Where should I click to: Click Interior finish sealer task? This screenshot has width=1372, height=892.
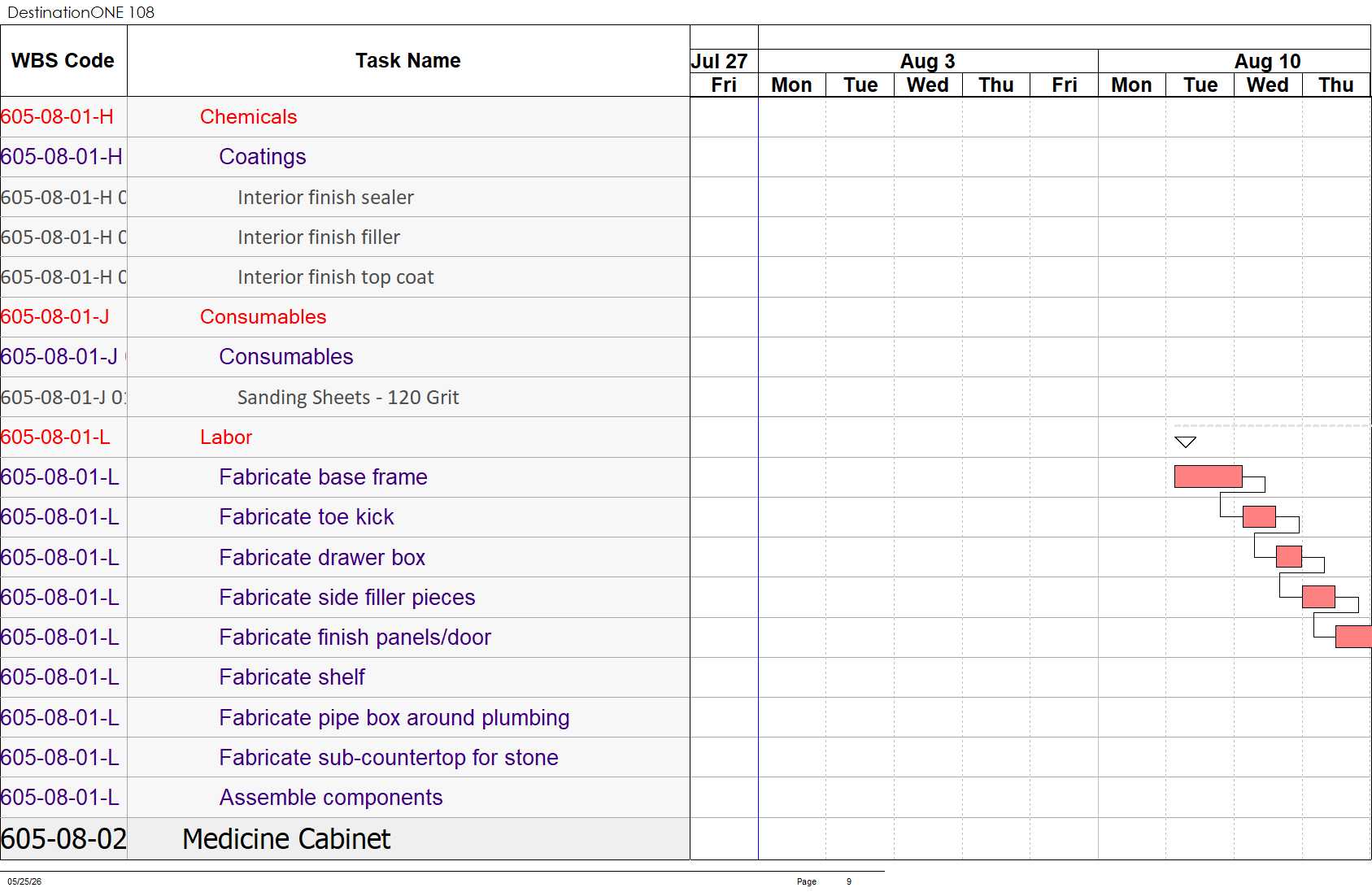(x=325, y=198)
